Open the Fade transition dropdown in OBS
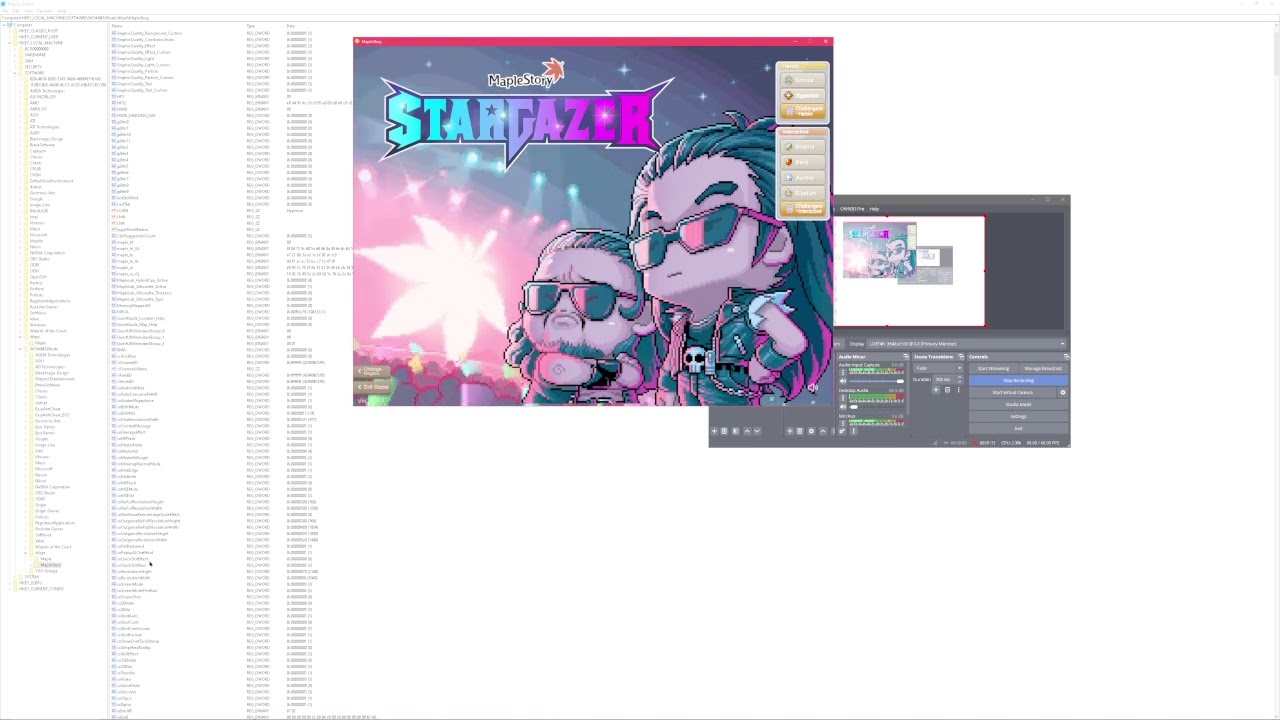Viewport: 1280px width, 720px height. 938,368
